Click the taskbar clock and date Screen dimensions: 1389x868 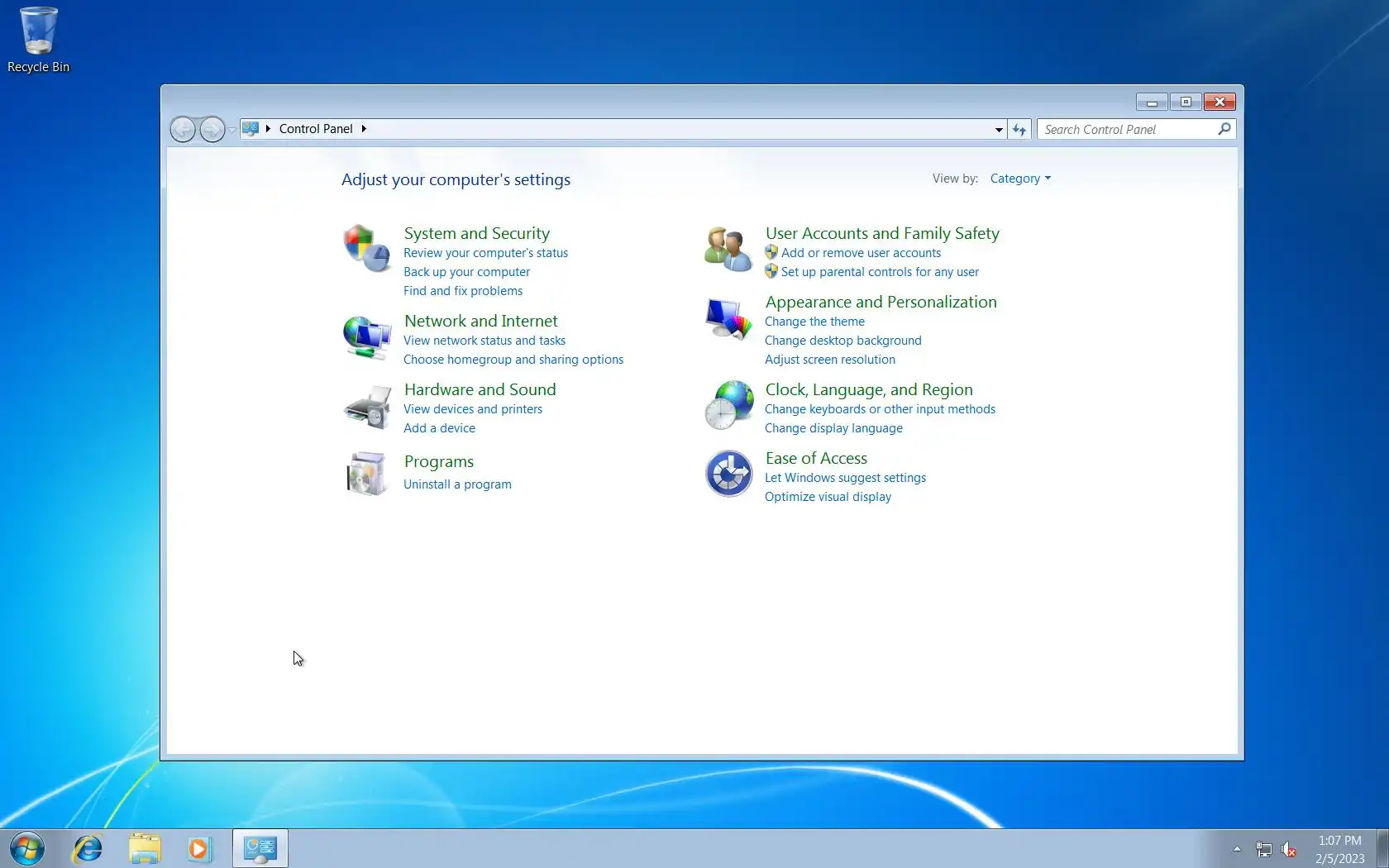pos(1339,849)
